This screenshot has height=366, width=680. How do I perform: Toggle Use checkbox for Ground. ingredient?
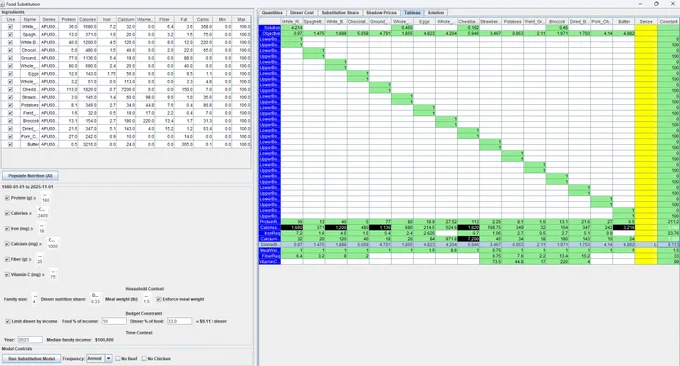10,58
